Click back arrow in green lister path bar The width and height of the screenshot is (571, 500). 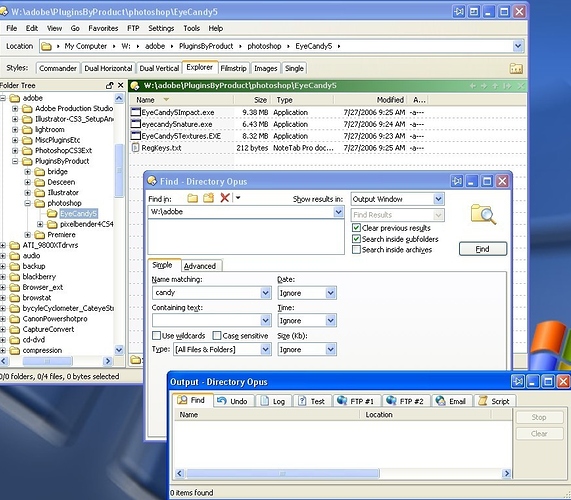pos(473,86)
